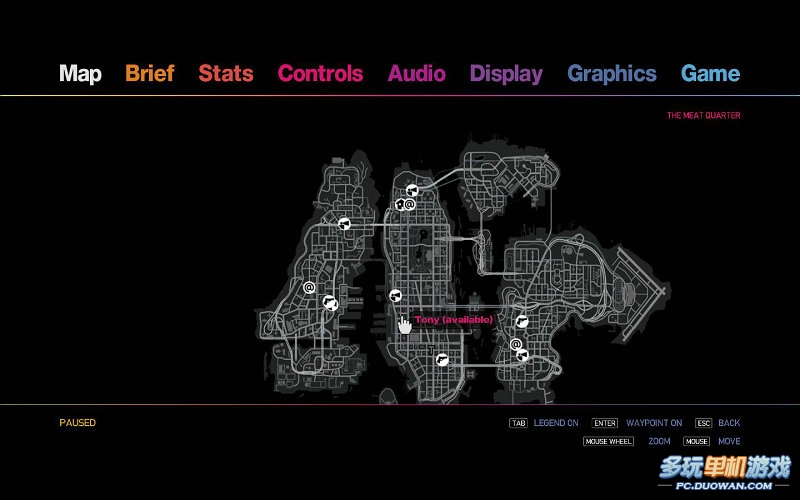Click the Tony (available) map label
This screenshot has height=500, width=800.
[454, 319]
